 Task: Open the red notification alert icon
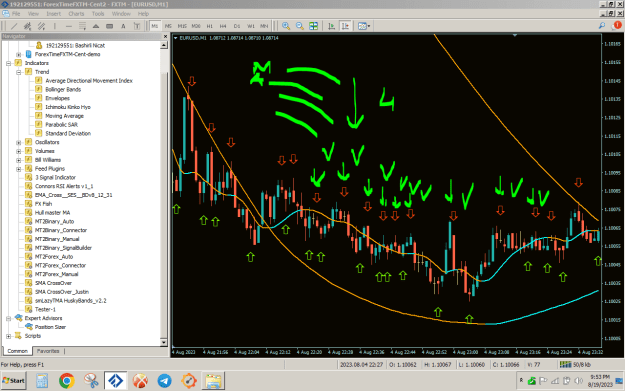coord(617,26)
